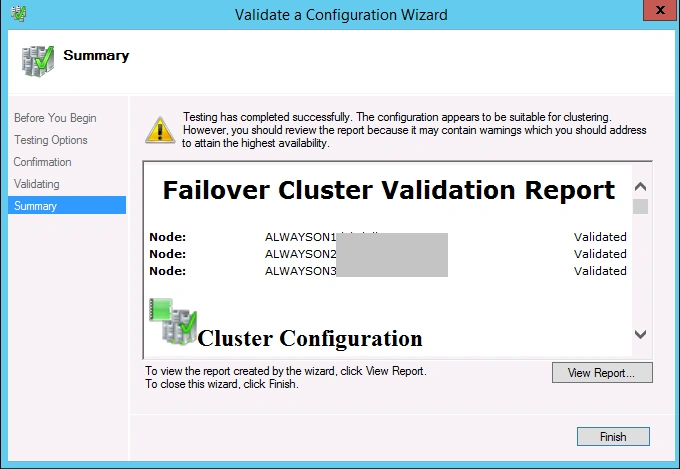Click the wizard icon in the title bar
The width and height of the screenshot is (680, 469).
(19, 13)
